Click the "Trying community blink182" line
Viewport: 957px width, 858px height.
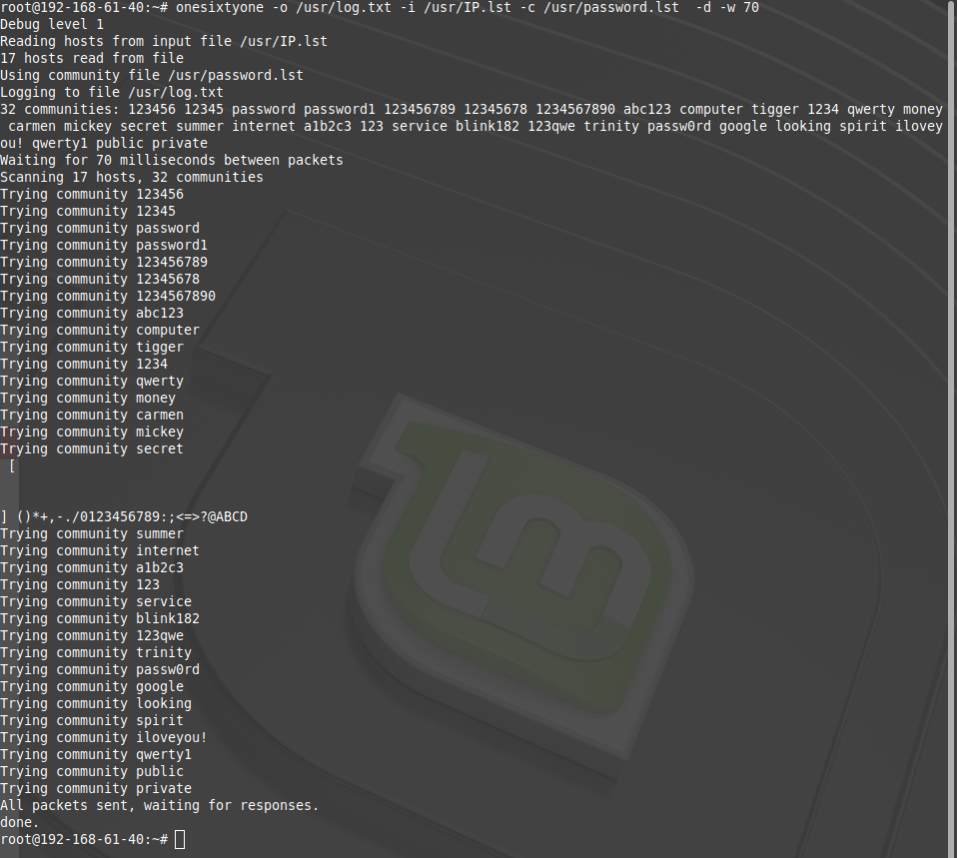[100, 618]
